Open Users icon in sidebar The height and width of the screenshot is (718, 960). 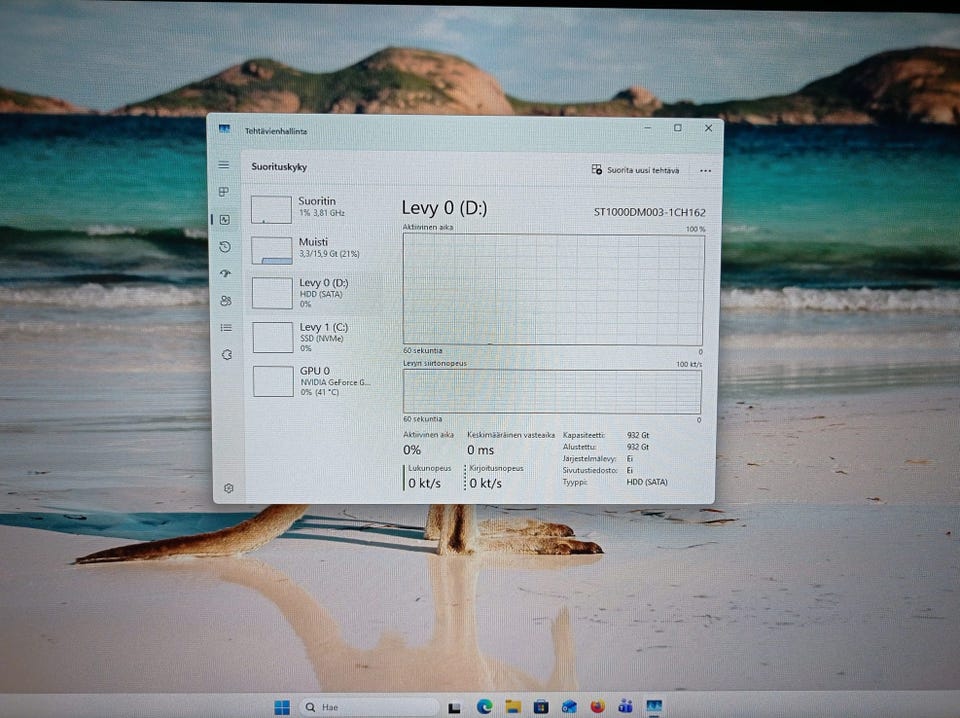tap(226, 301)
